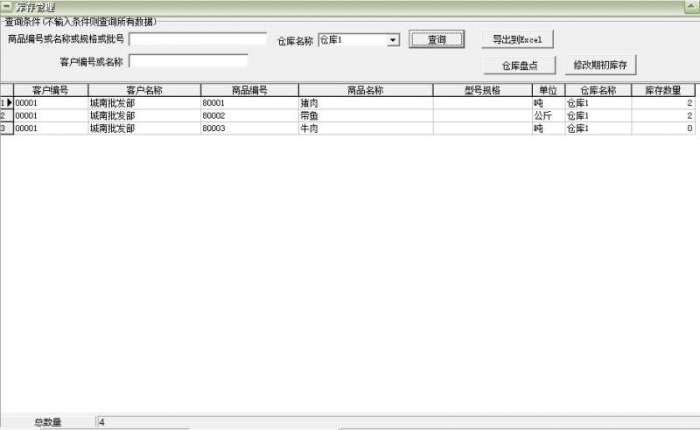Viewport: 700px width, 430px height.
Task: Click the 单位 column header
Action: (549, 90)
